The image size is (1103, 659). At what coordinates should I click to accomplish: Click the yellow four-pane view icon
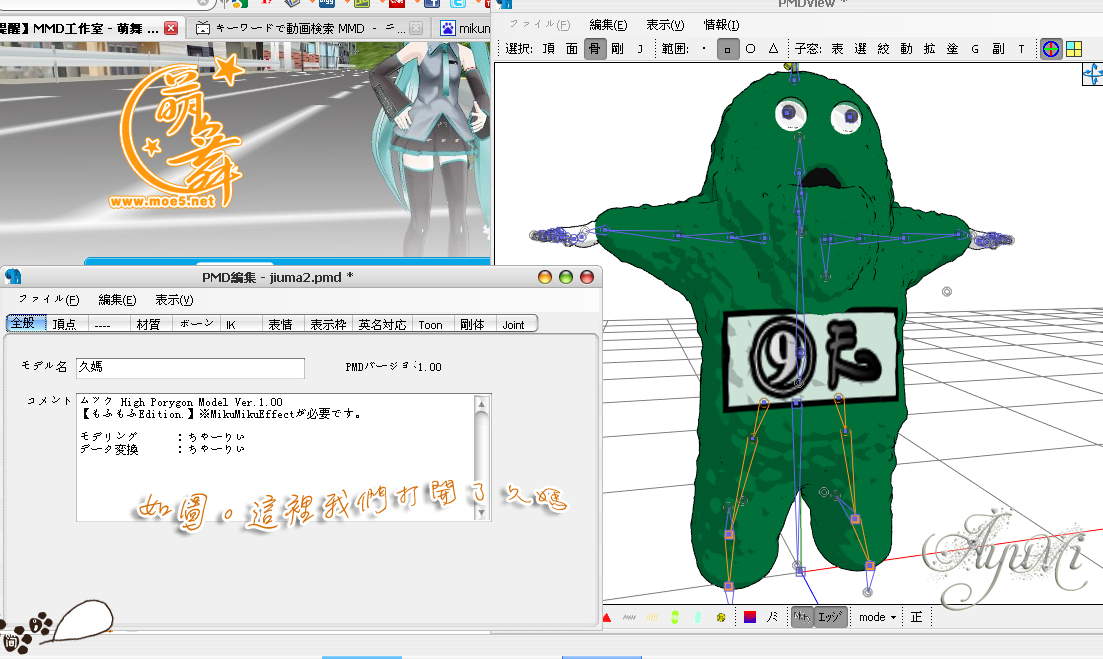coord(1074,49)
